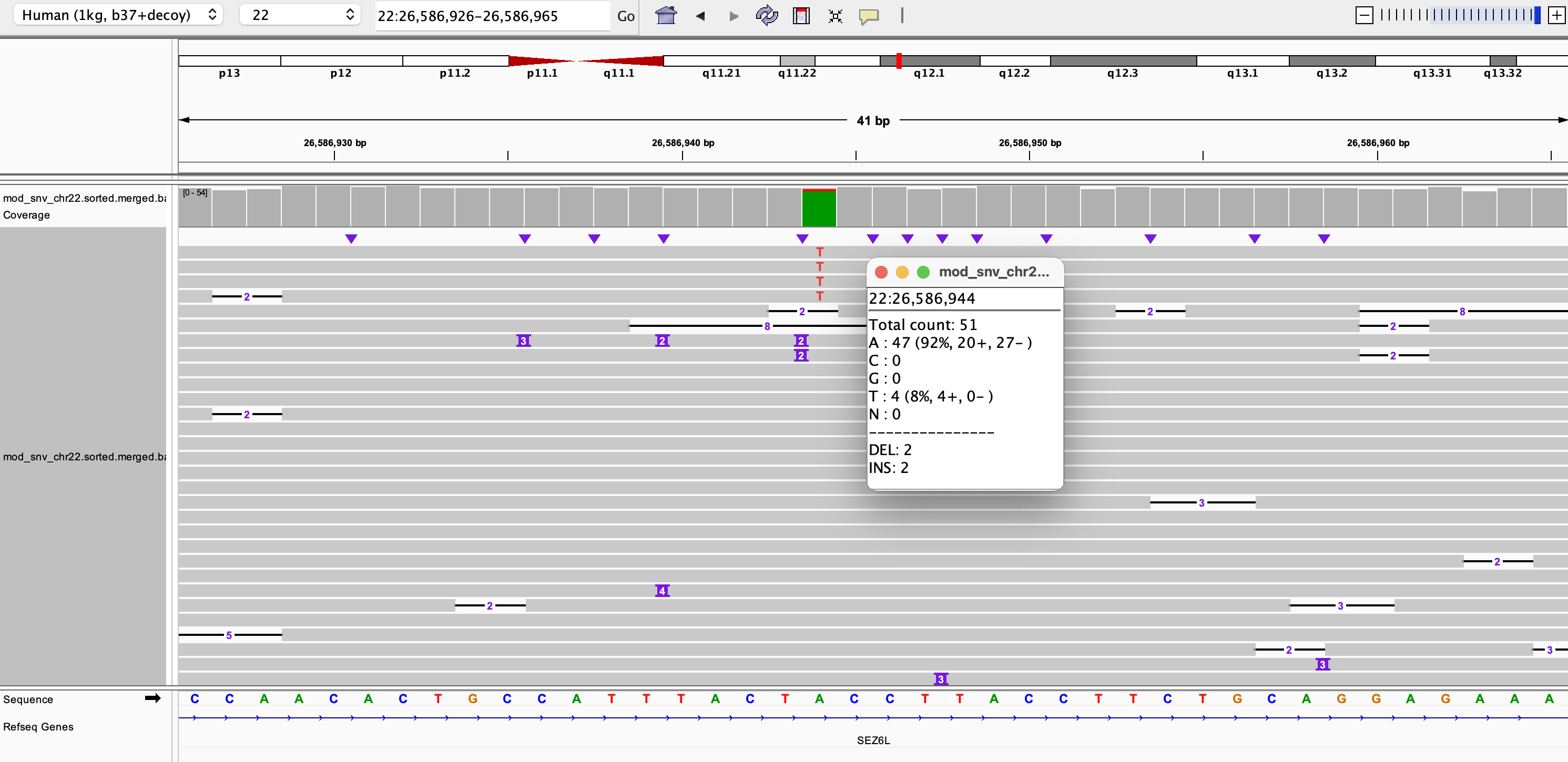
Task: Click the red centromere on the ideogram
Action: 586,61
